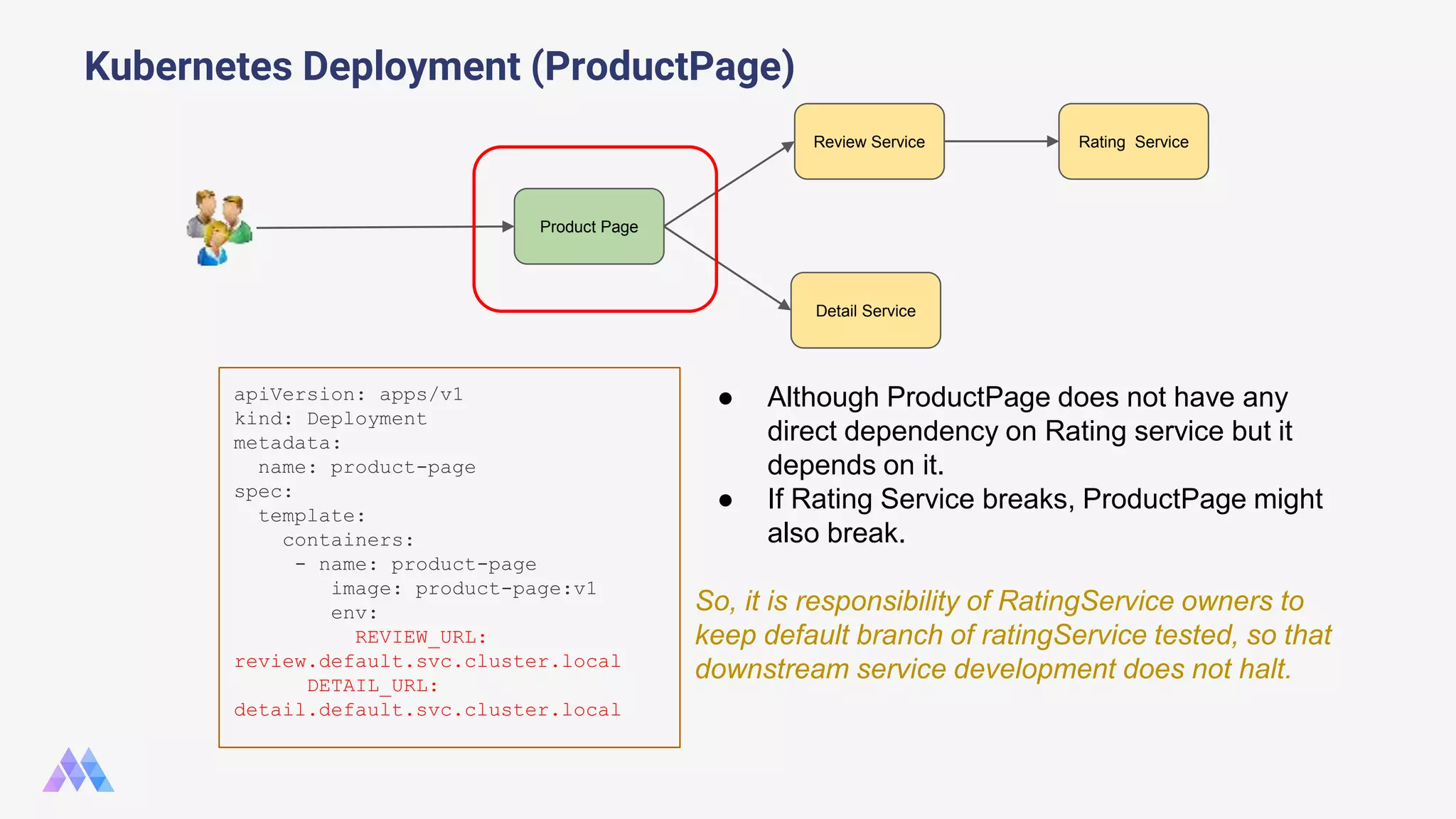Click the purple-blue triangle logo
The image size is (1456, 819).
point(78,770)
